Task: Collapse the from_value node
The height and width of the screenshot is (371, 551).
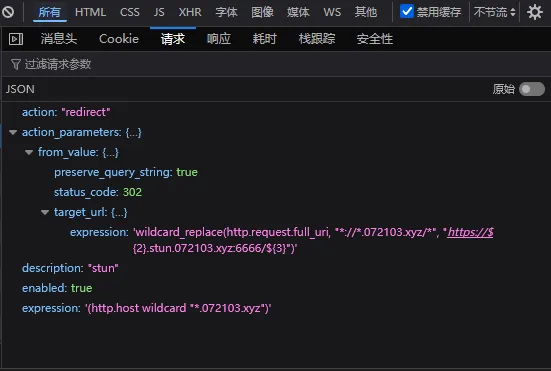Action: point(29,152)
